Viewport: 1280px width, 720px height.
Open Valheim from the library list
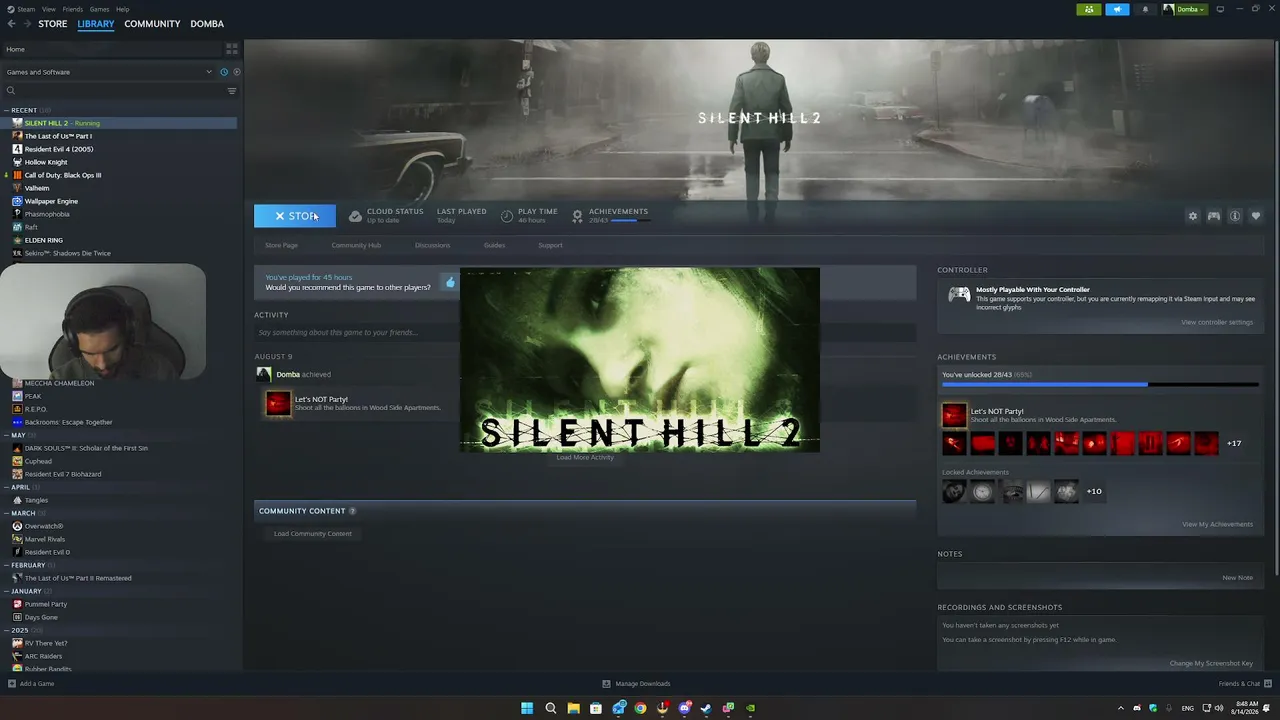click(37, 188)
